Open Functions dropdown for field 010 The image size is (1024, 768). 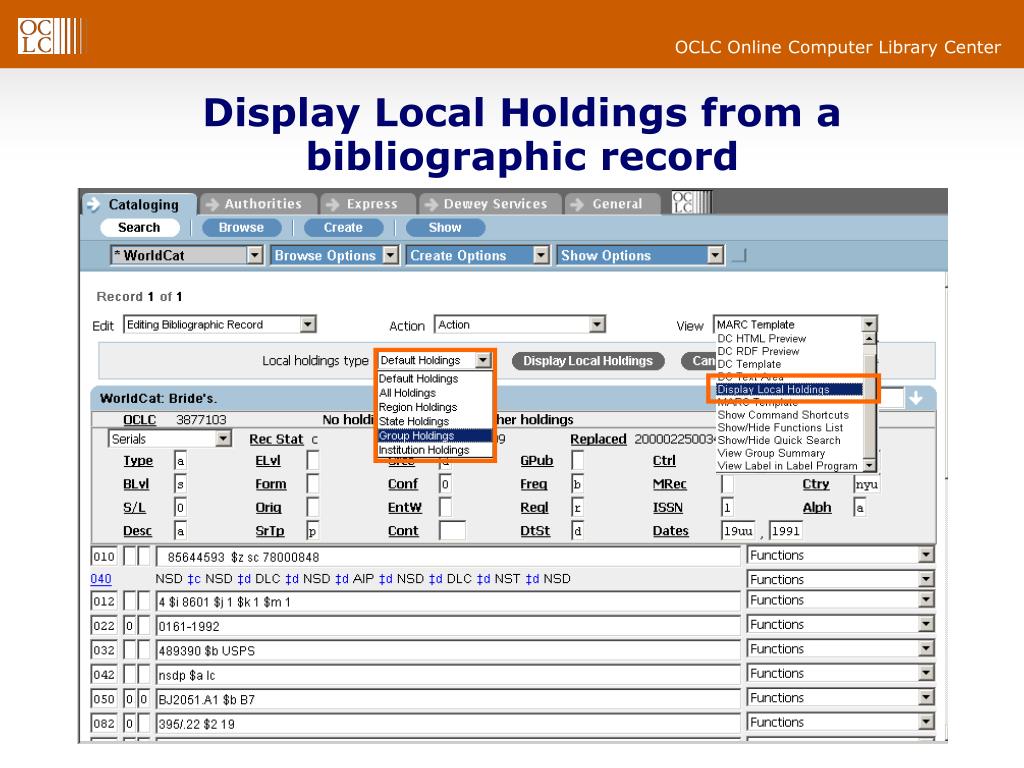point(840,555)
